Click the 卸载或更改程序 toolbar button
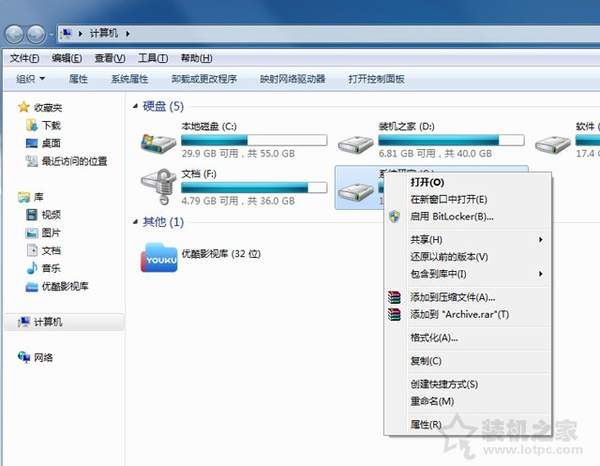The image size is (600, 466). [204, 79]
